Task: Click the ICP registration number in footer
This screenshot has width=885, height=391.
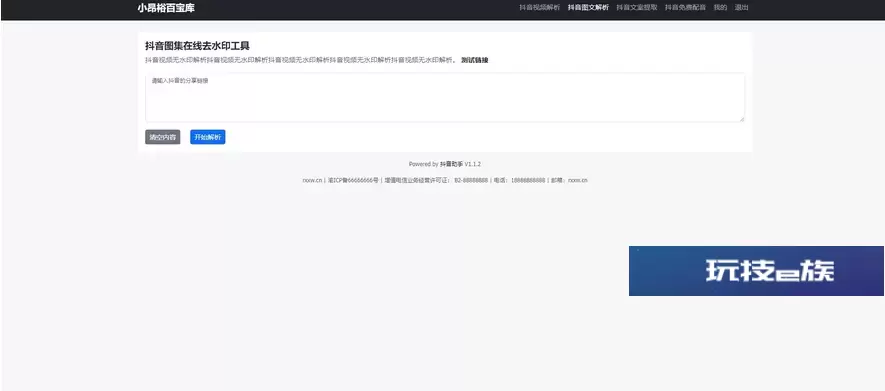Action: pos(353,181)
